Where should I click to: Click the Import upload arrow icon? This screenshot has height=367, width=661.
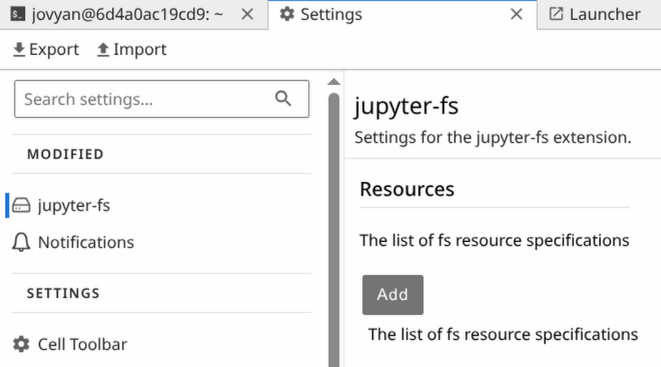(x=103, y=50)
